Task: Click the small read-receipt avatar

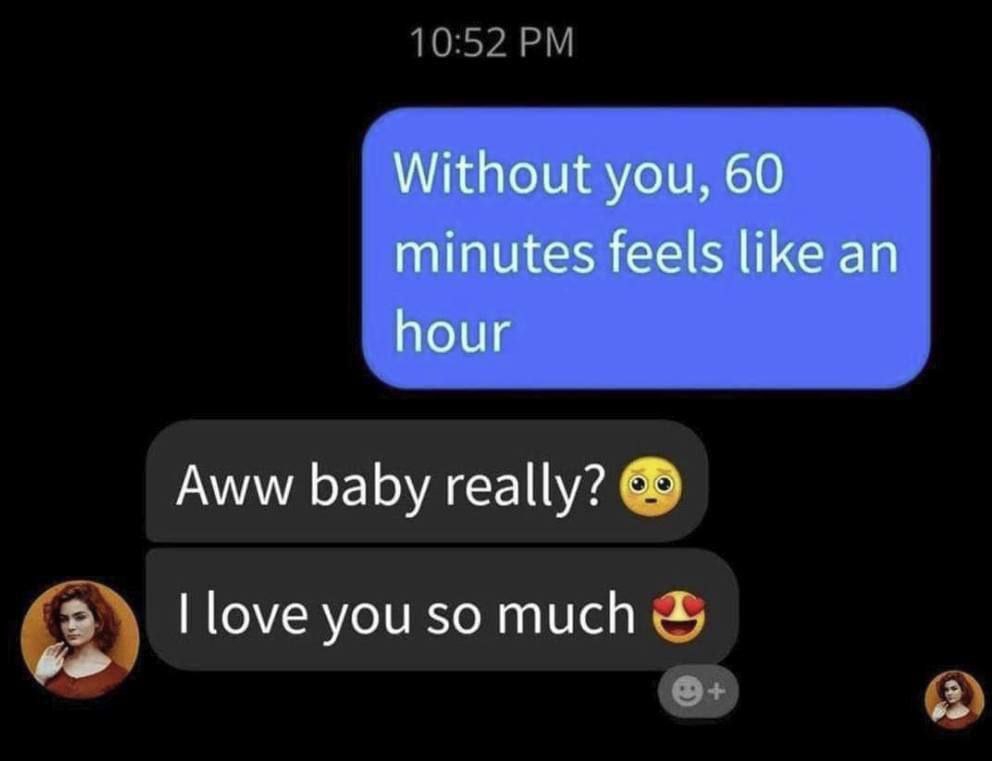Action: tap(954, 700)
